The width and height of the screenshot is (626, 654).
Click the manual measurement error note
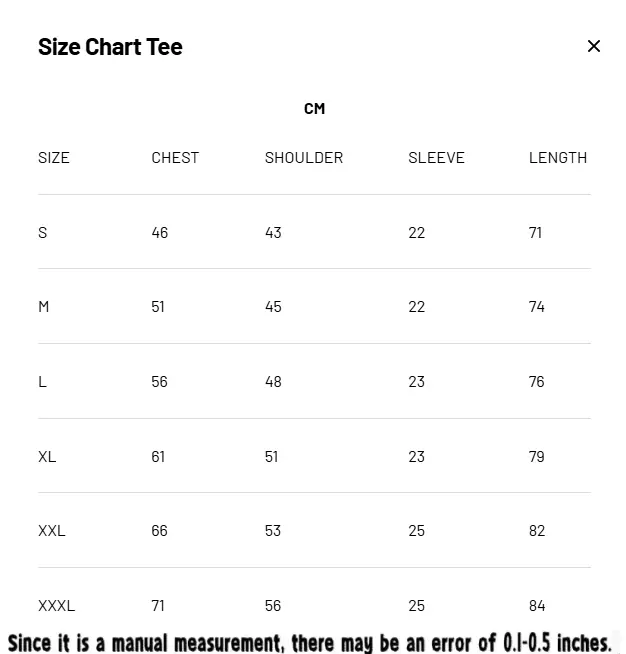pyautogui.click(x=310, y=641)
